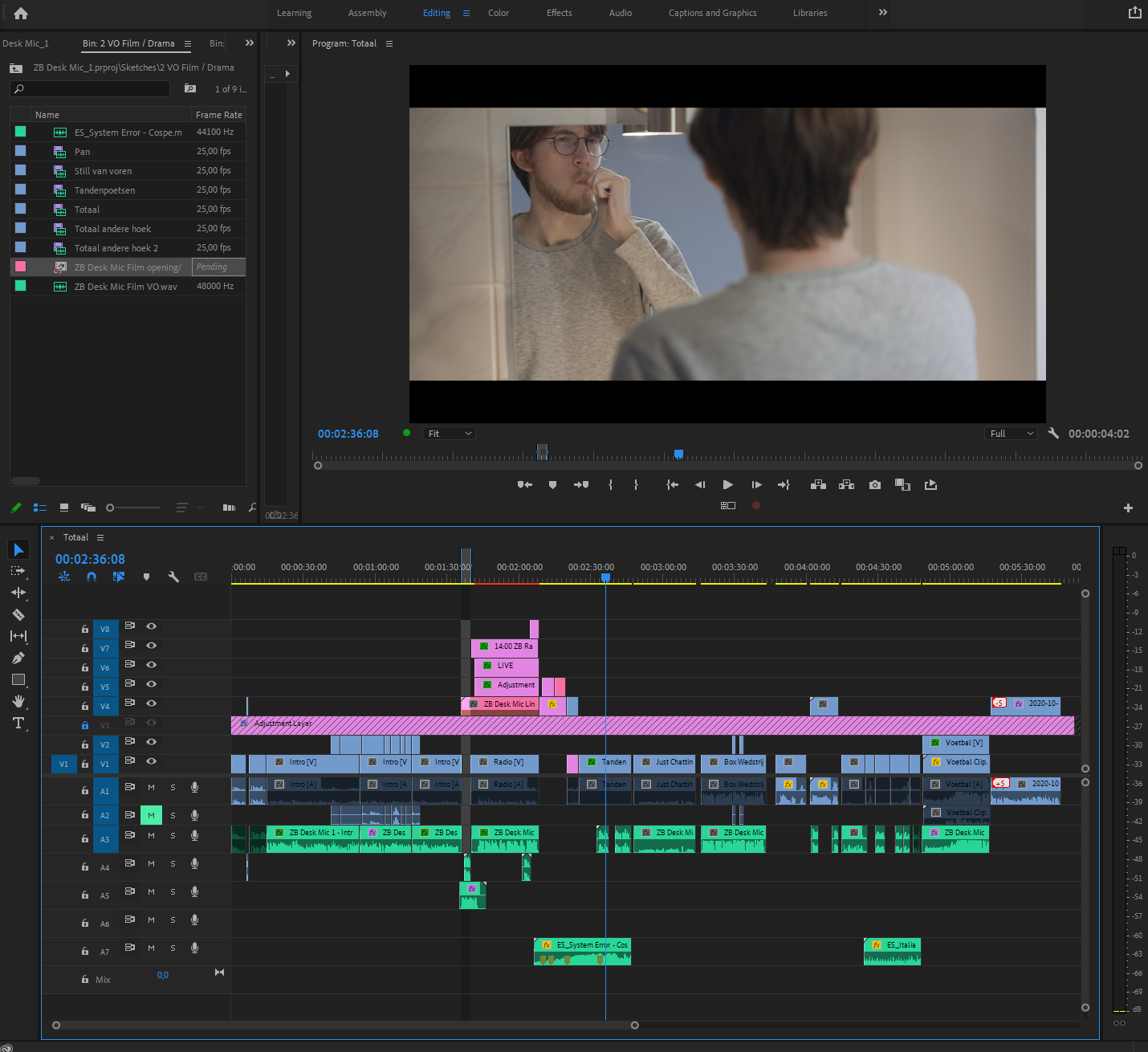Image resolution: width=1148 pixels, height=1052 pixels.
Task: Select the Hand tool
Action: click(18, 701)
